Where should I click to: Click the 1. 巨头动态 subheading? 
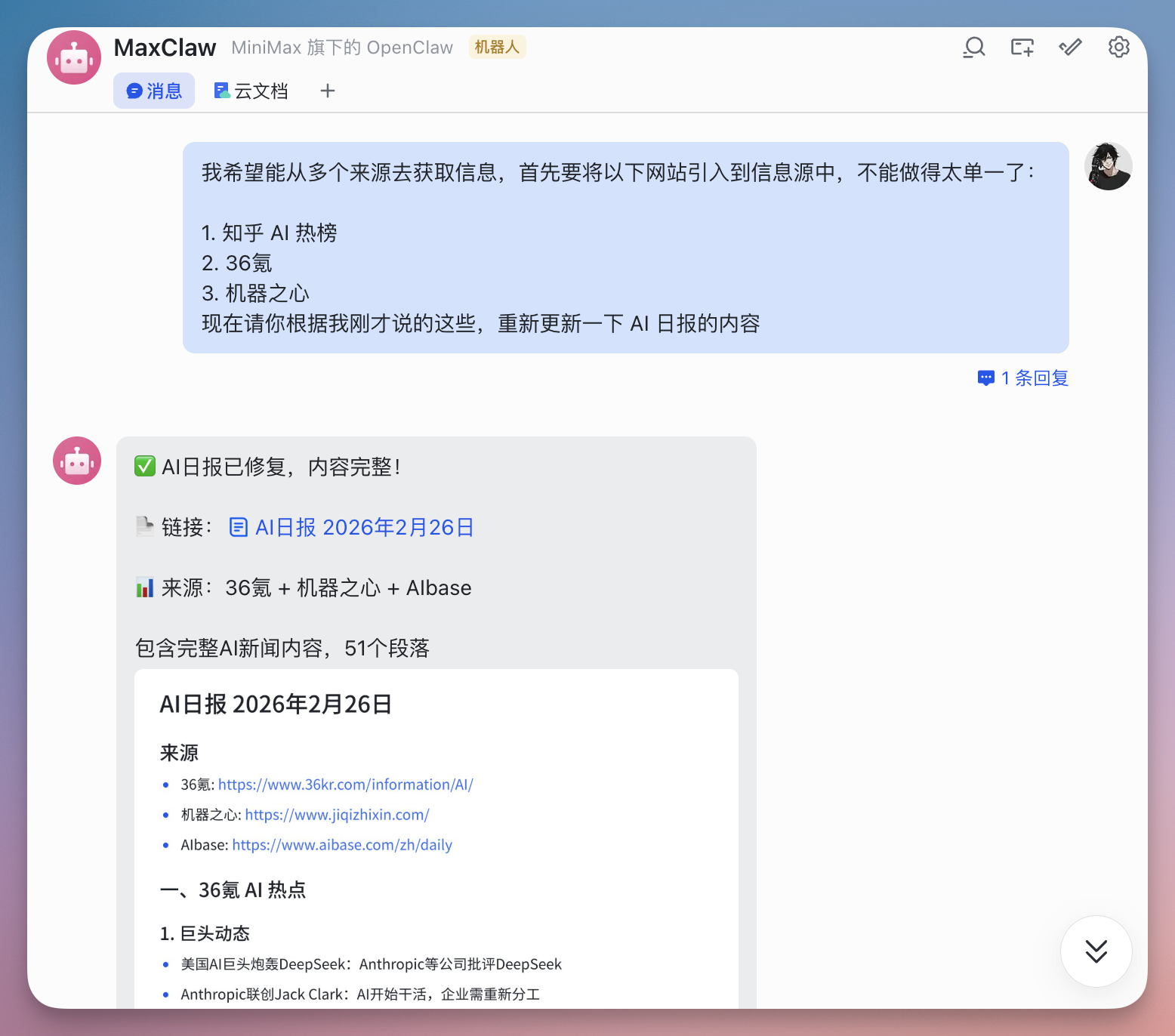[x=205, y=933]
